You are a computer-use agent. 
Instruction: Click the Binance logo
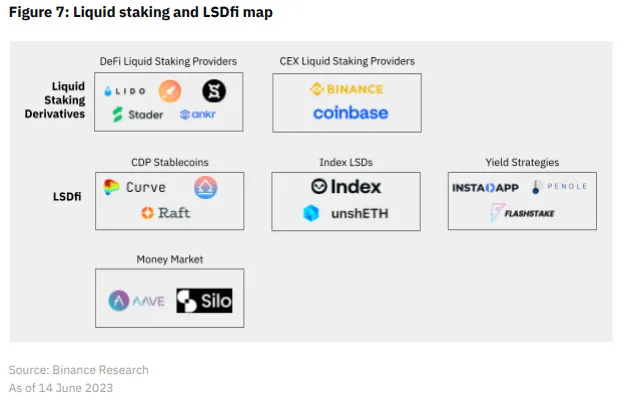click(346, 89)
